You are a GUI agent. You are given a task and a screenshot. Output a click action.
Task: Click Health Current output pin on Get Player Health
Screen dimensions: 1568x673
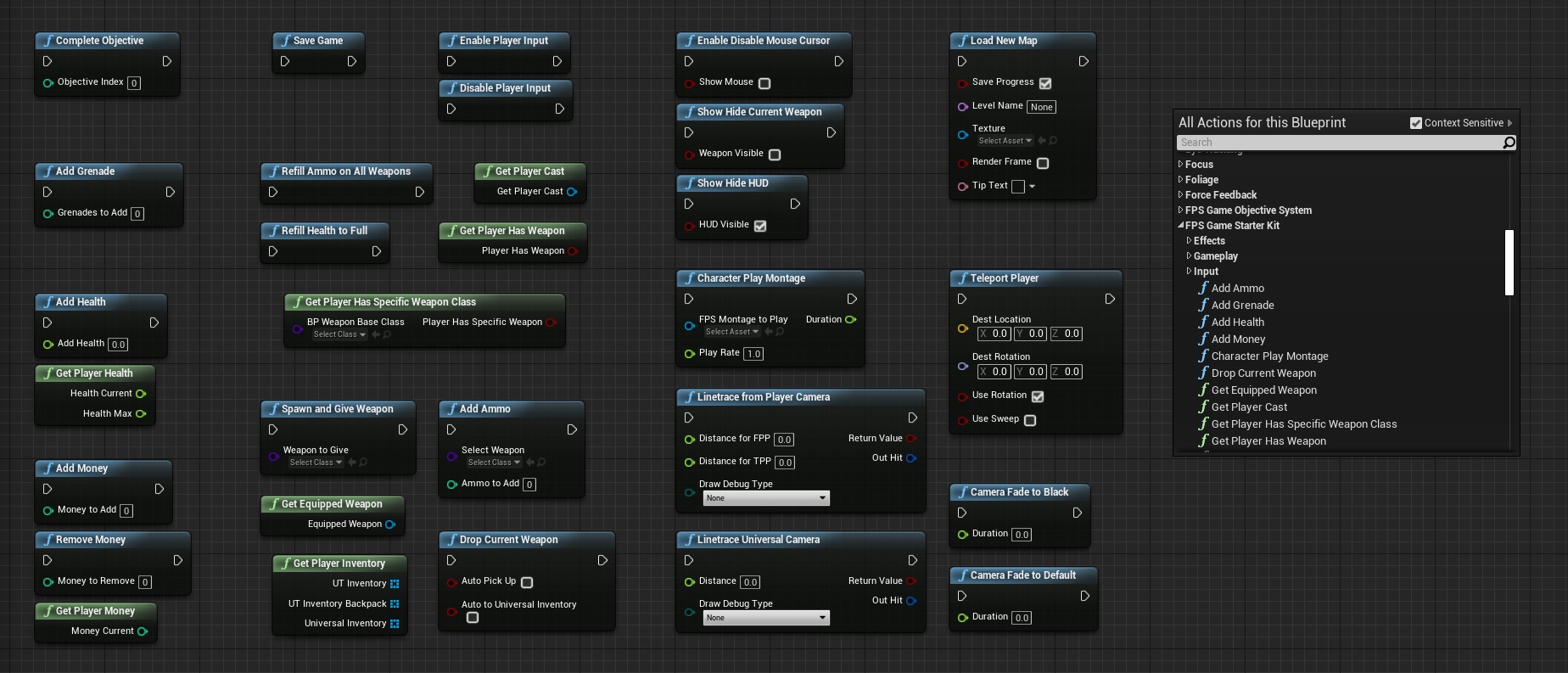[141, 394]
